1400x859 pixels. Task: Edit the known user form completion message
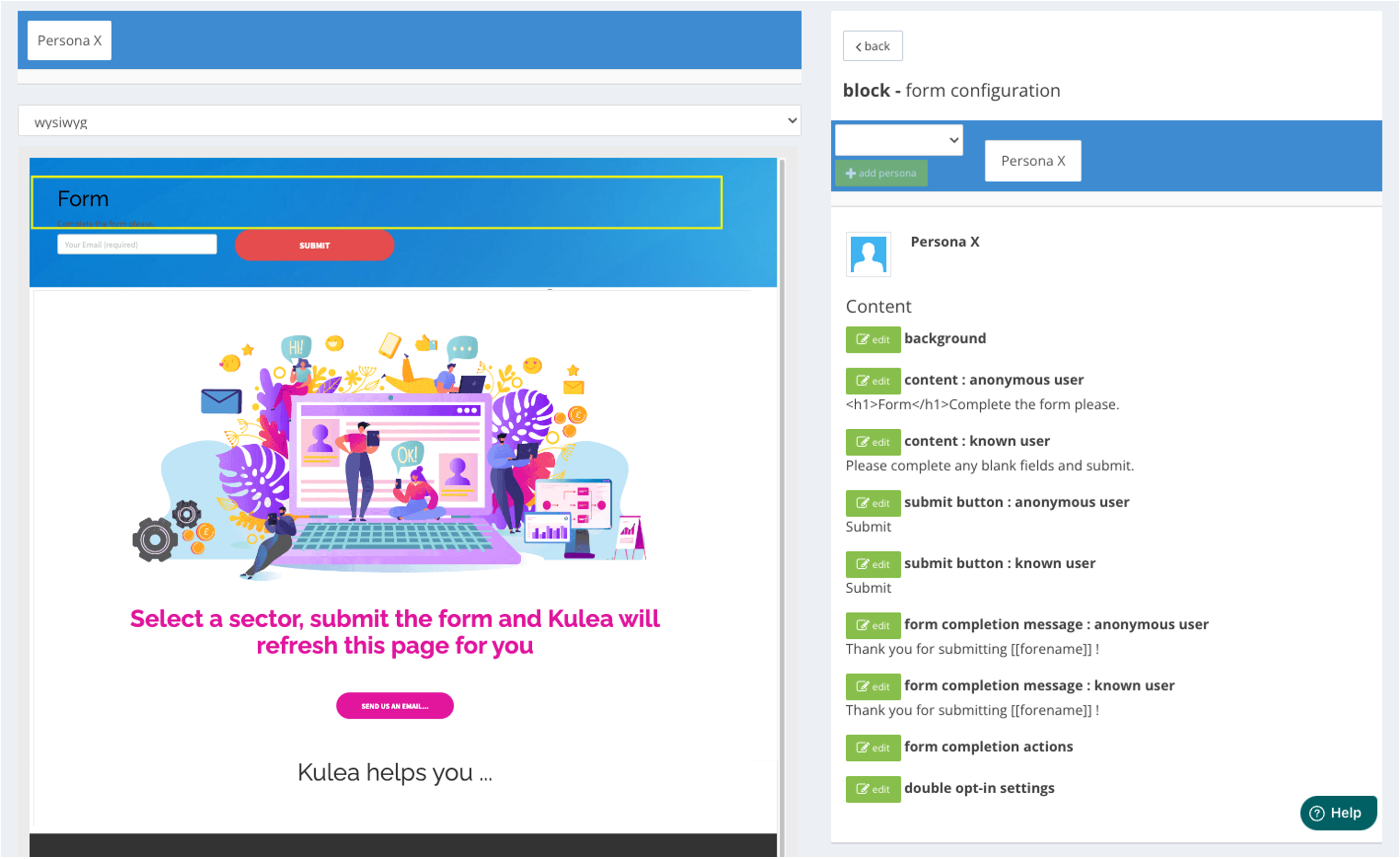(x=872, y=686)
